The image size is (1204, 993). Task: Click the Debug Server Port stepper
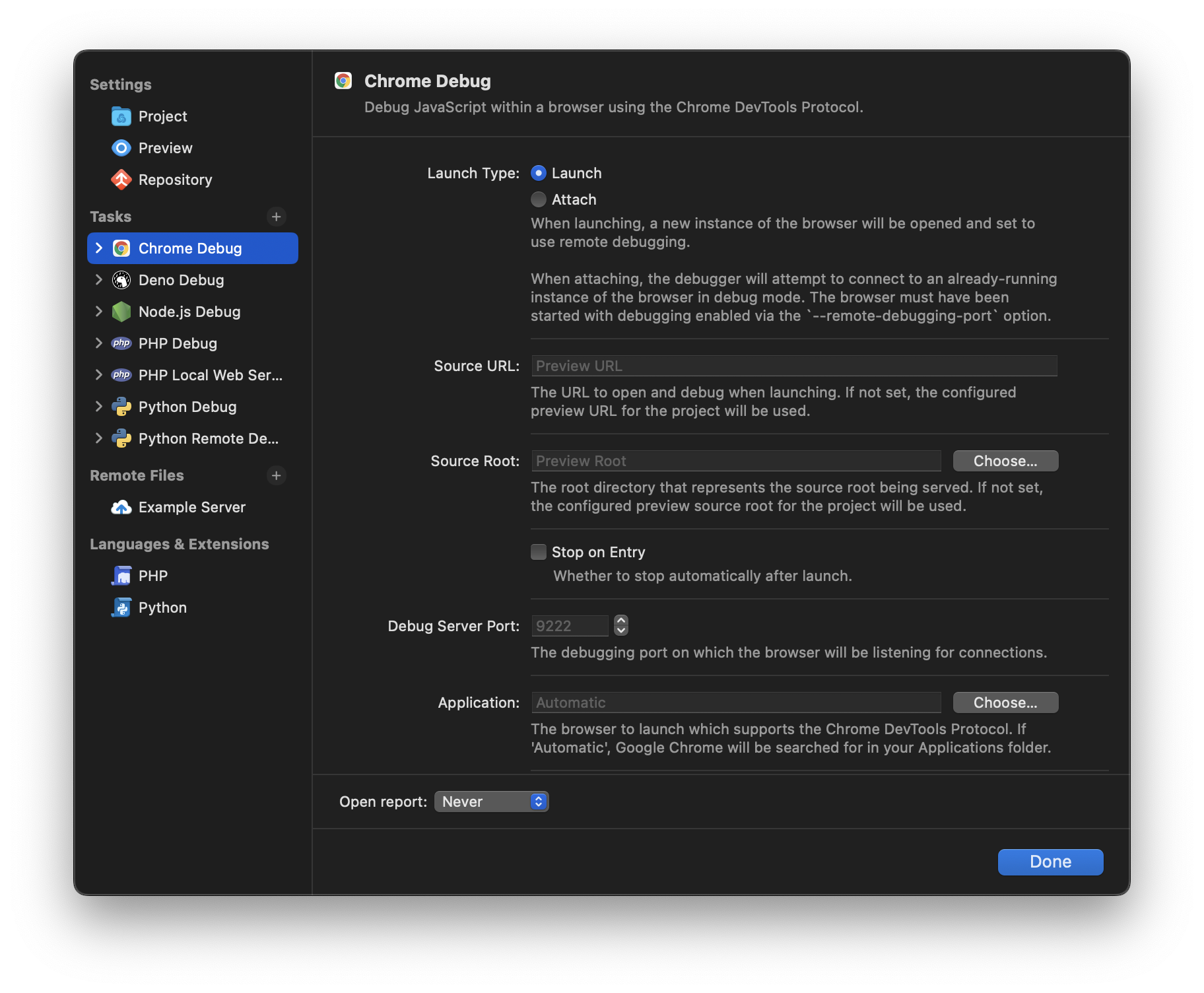click(621, 625)
